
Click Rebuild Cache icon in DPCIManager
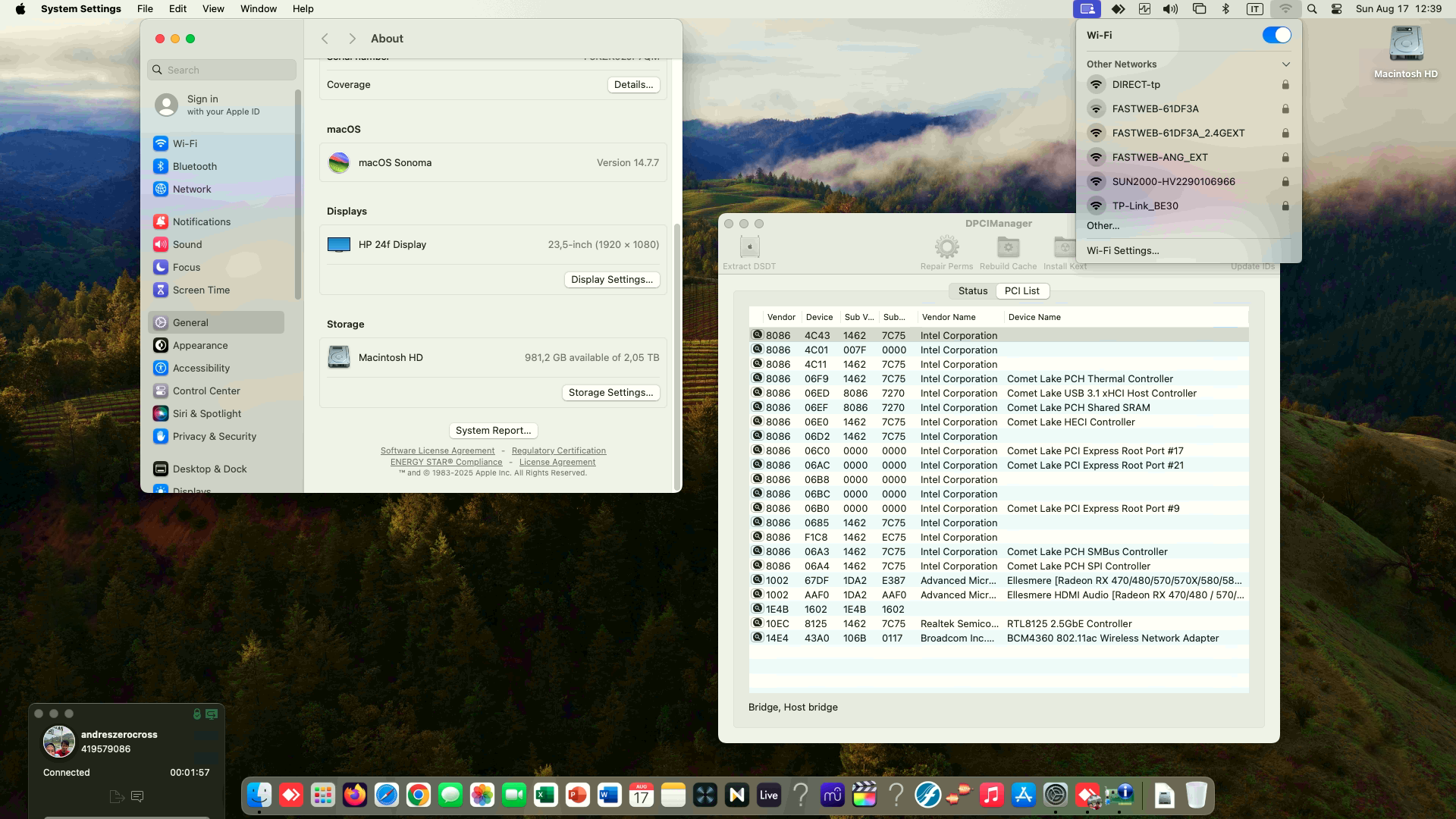1008,246
